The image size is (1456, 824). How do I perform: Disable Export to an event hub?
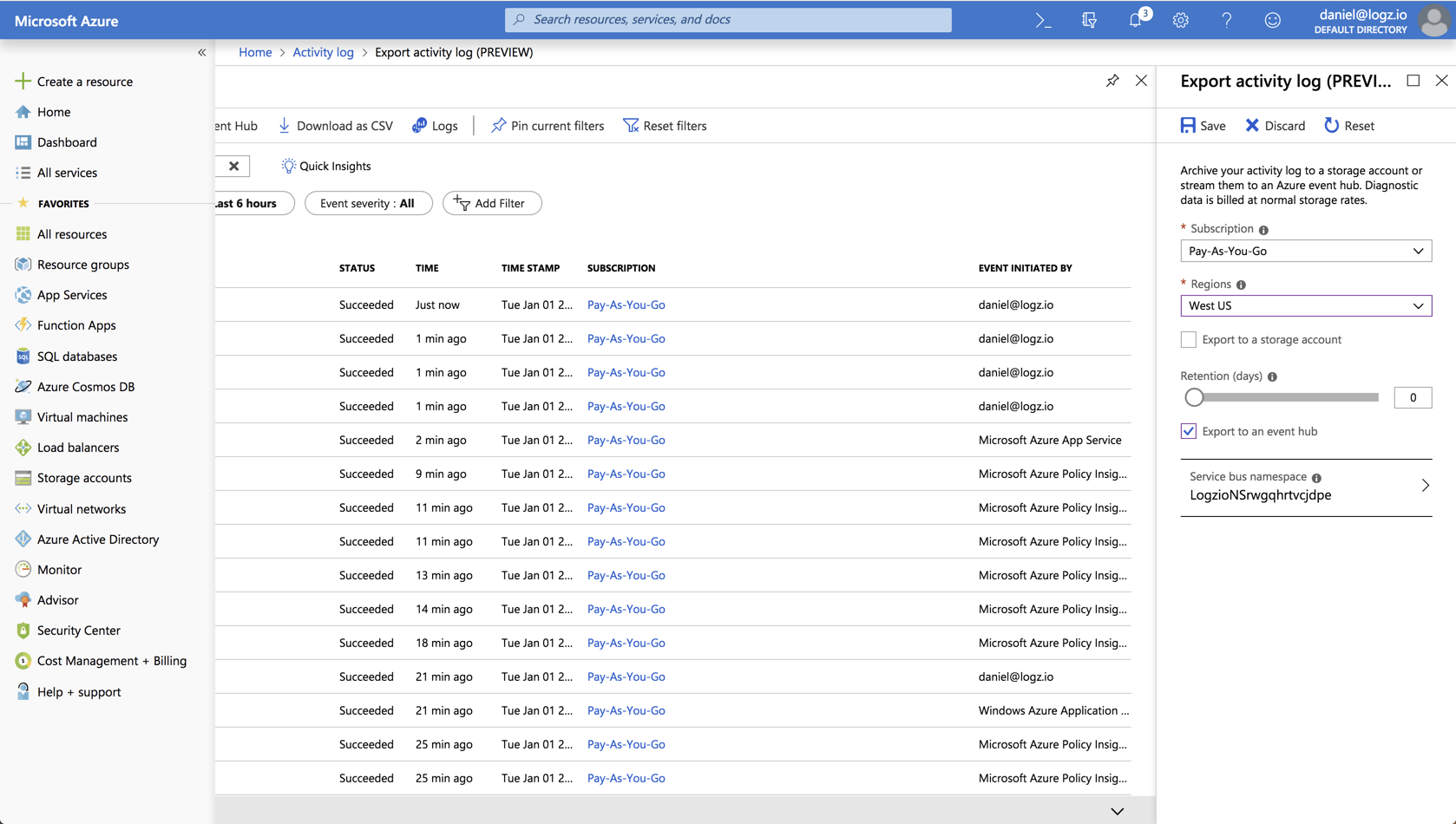coord(1188,431)
